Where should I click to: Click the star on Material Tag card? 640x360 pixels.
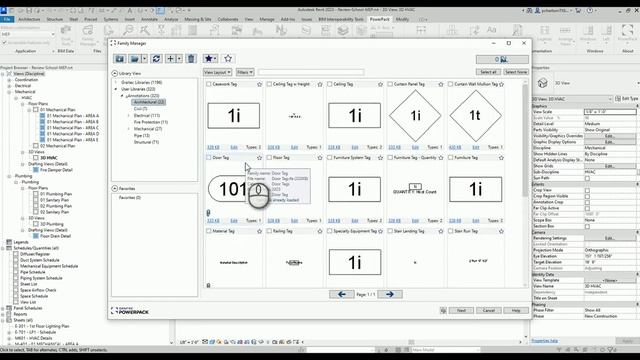click(259, 231)
